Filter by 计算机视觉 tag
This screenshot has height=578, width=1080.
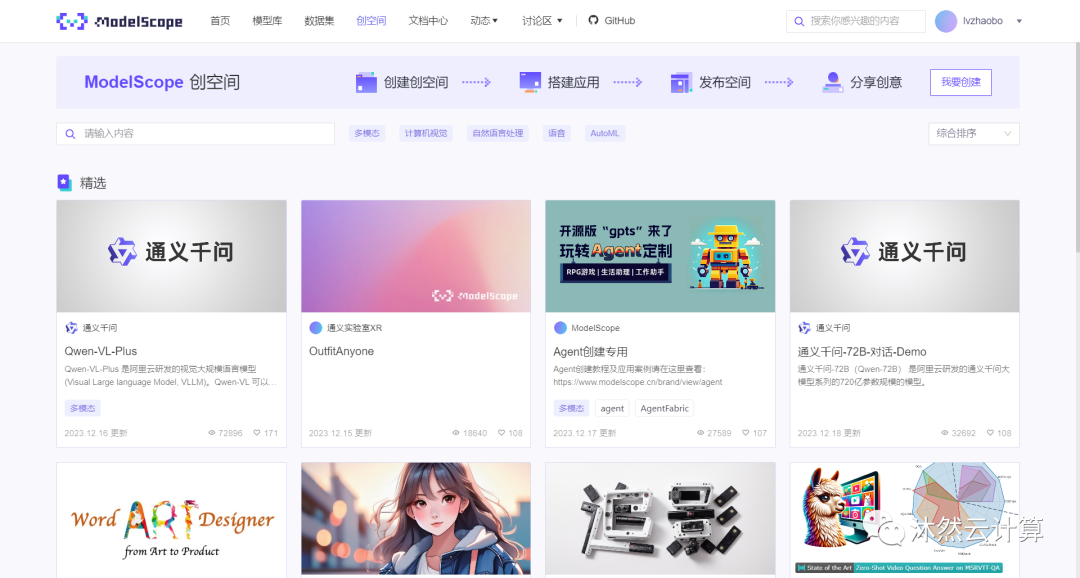coord(426,134)
